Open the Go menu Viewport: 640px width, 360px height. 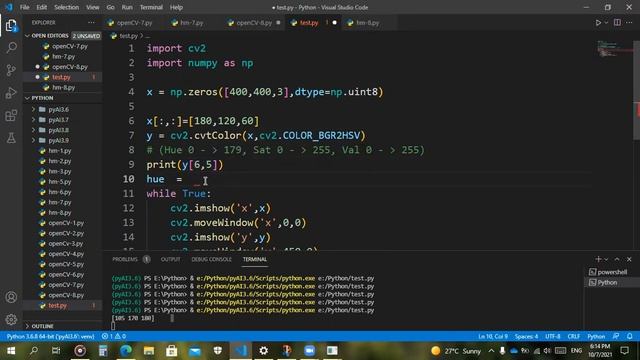[110, 7]
